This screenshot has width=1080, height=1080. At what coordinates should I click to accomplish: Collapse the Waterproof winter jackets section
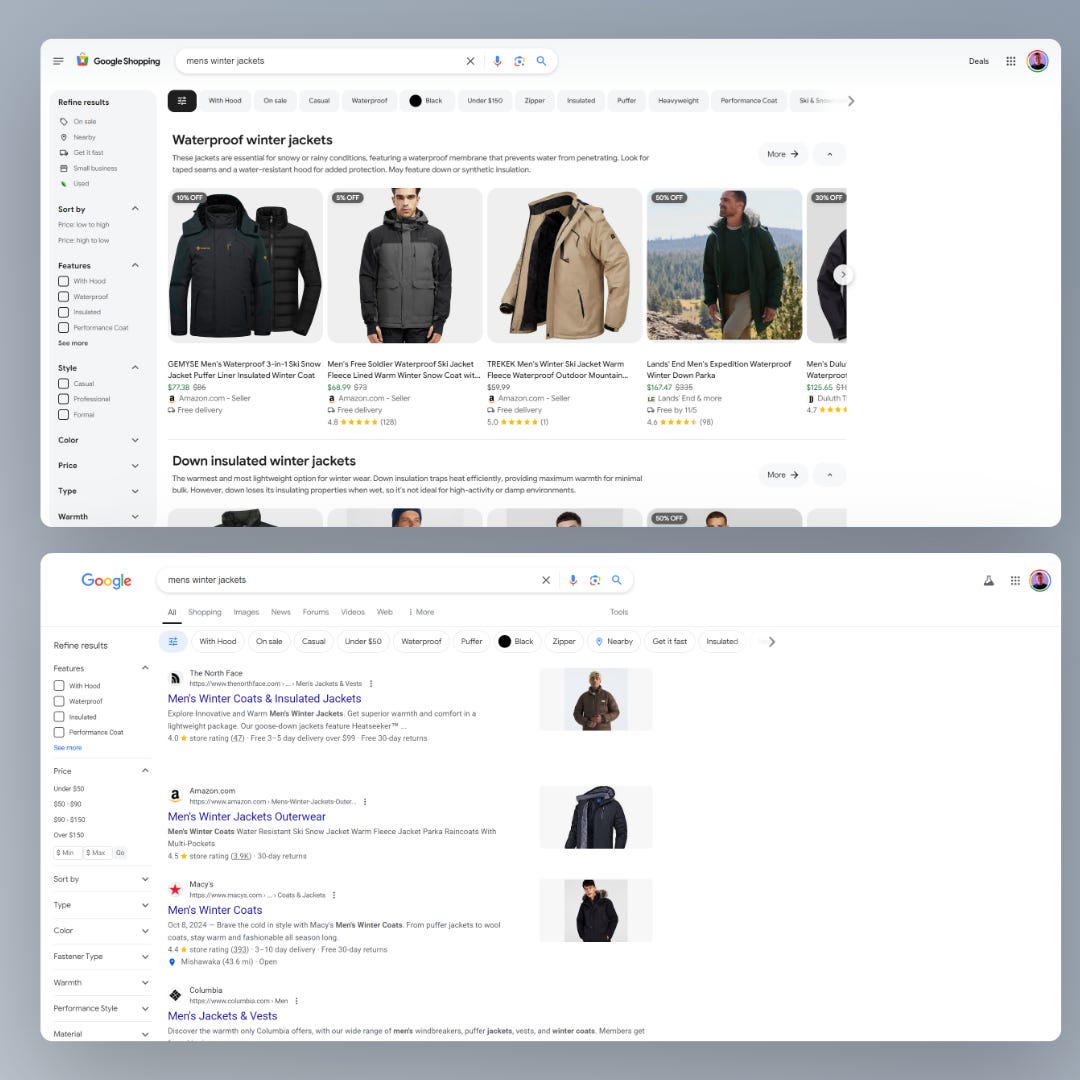829,154
